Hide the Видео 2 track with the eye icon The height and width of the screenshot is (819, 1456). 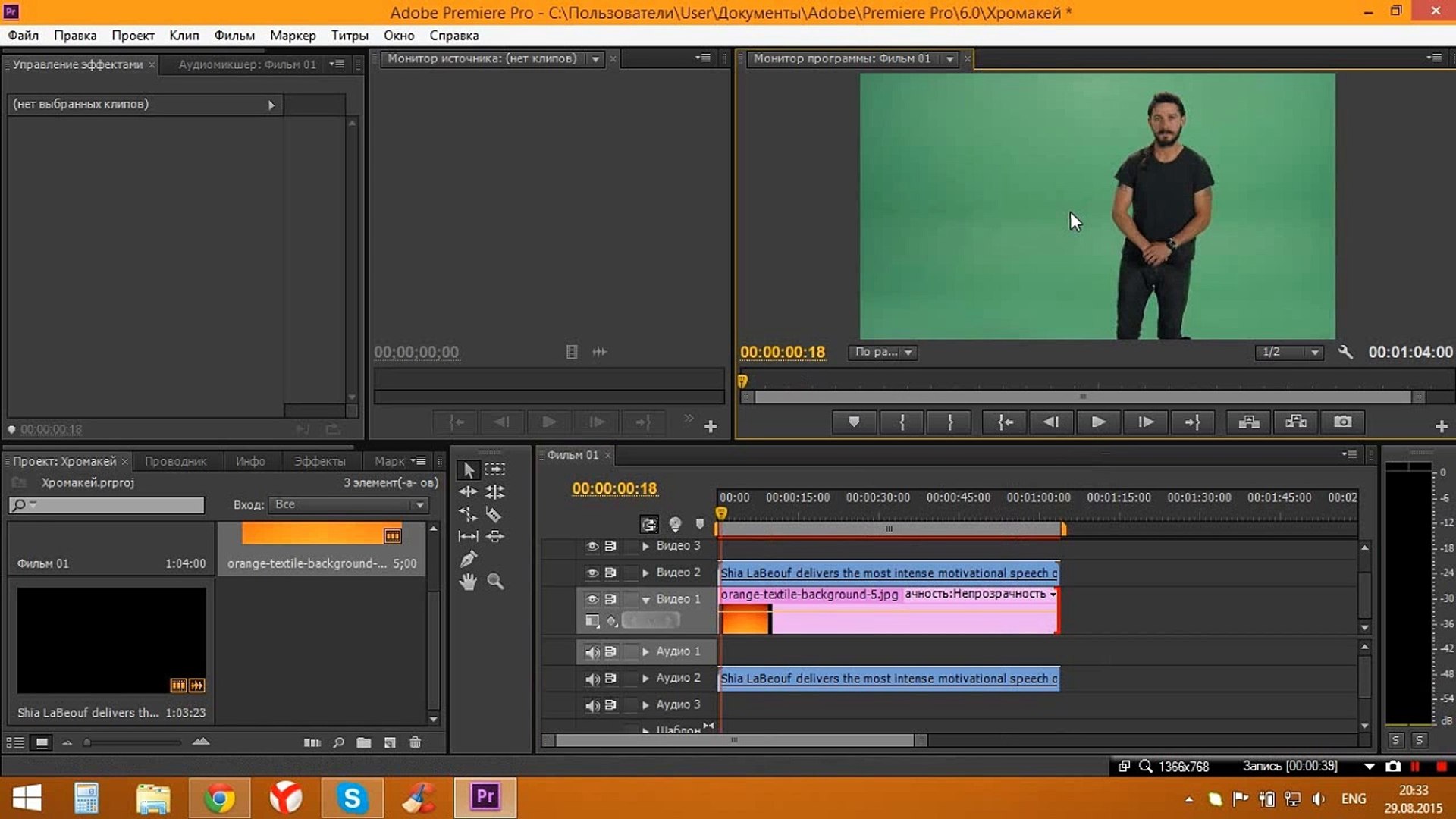coord(592,573)
